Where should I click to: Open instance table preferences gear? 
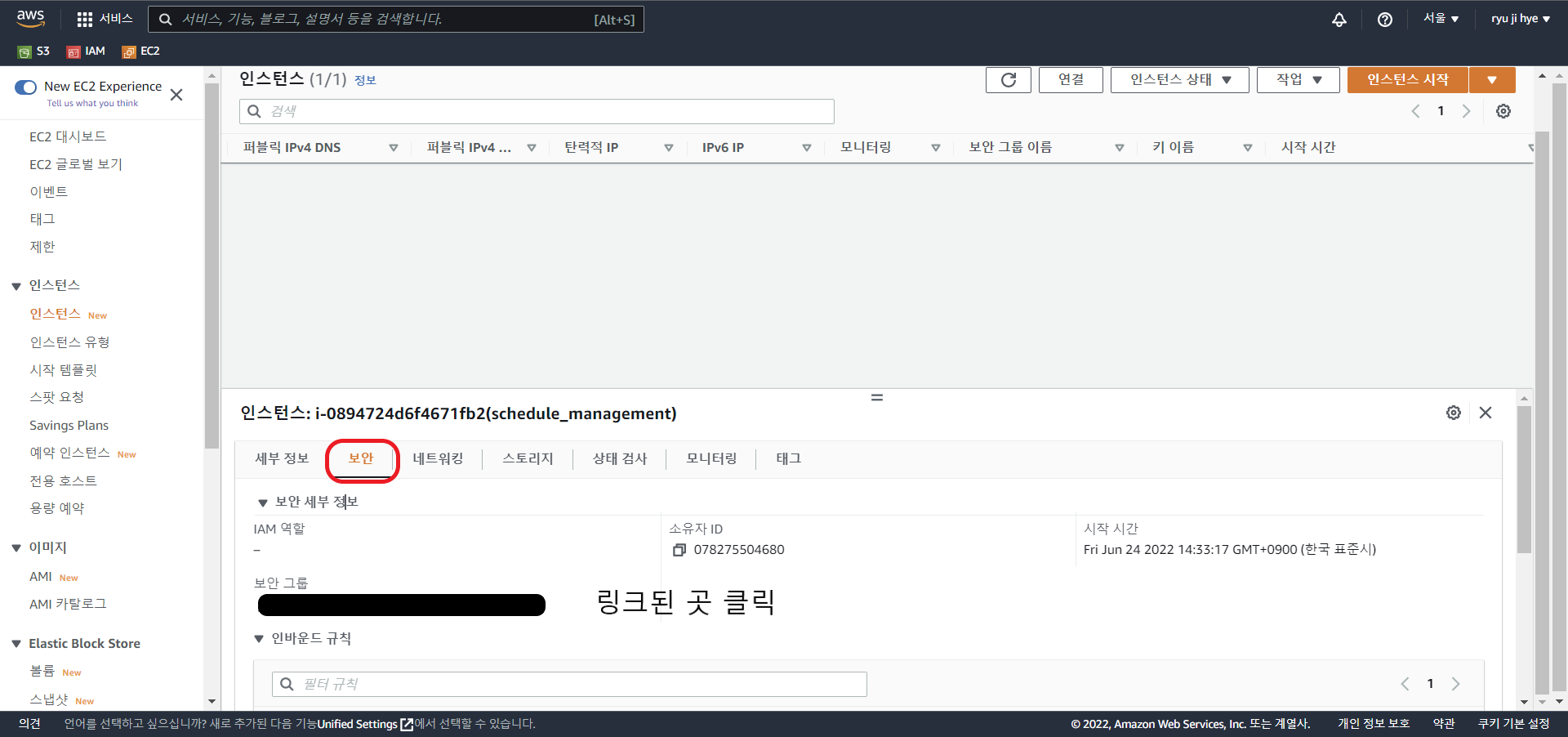[1503, 111]
